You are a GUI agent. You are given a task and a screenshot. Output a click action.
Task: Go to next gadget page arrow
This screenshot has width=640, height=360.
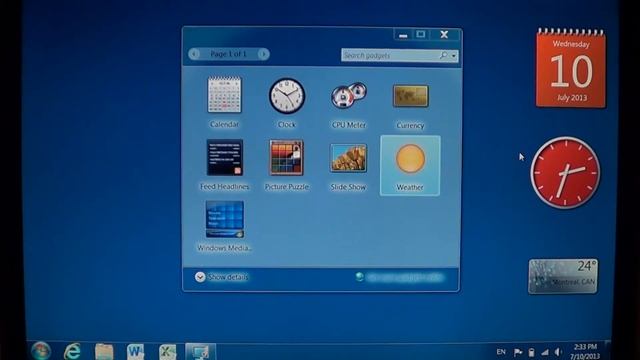[264, 54]
